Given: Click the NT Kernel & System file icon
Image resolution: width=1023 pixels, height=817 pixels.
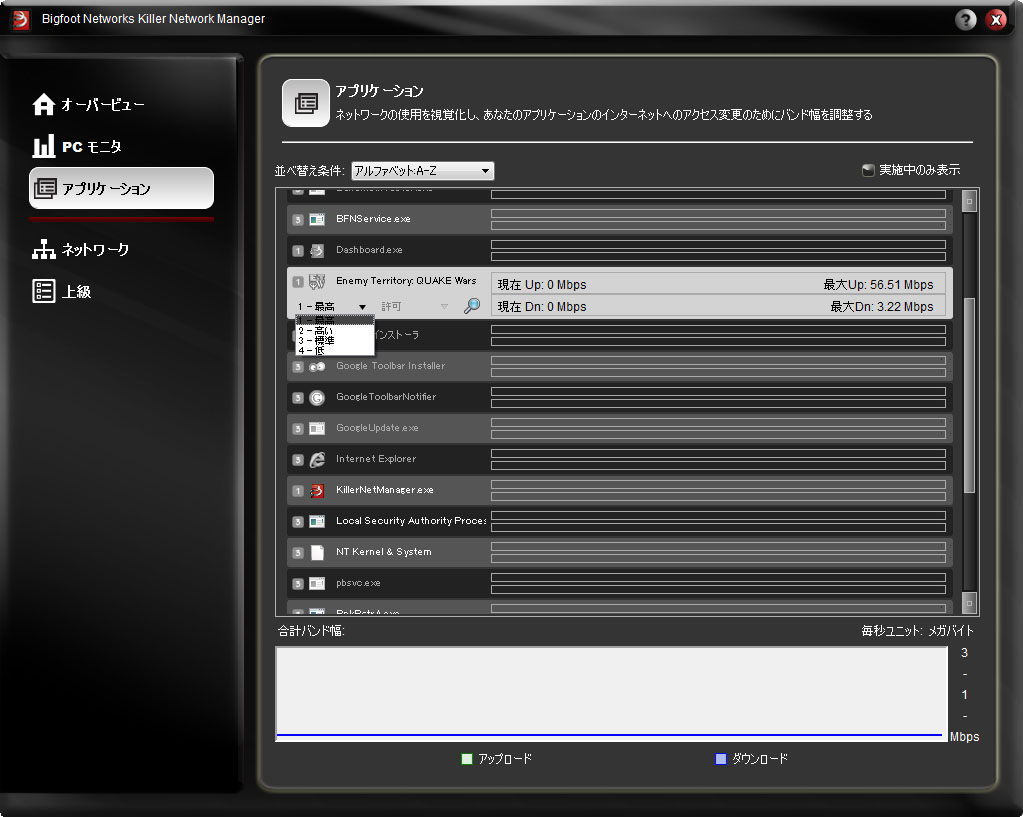Looking at the screenshot, I should tap(317, 553).
